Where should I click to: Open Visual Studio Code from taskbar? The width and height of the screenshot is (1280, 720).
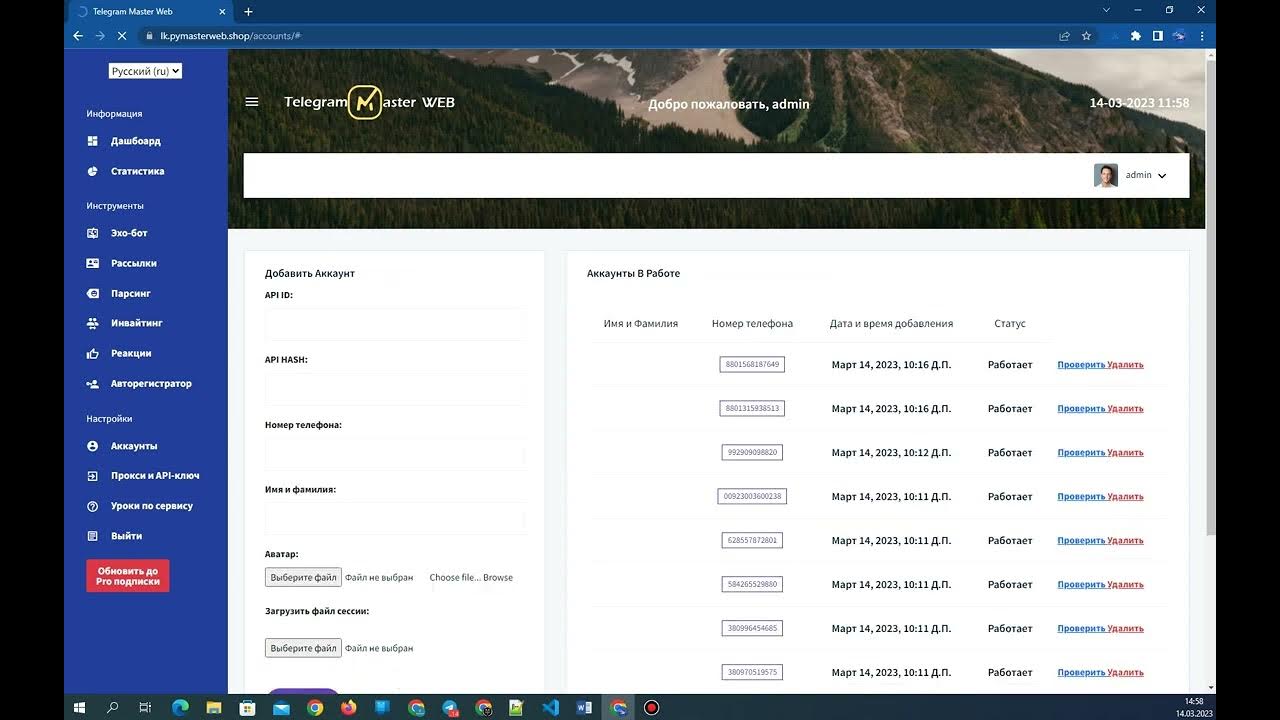pyautogui.click(x=550, y=707)
